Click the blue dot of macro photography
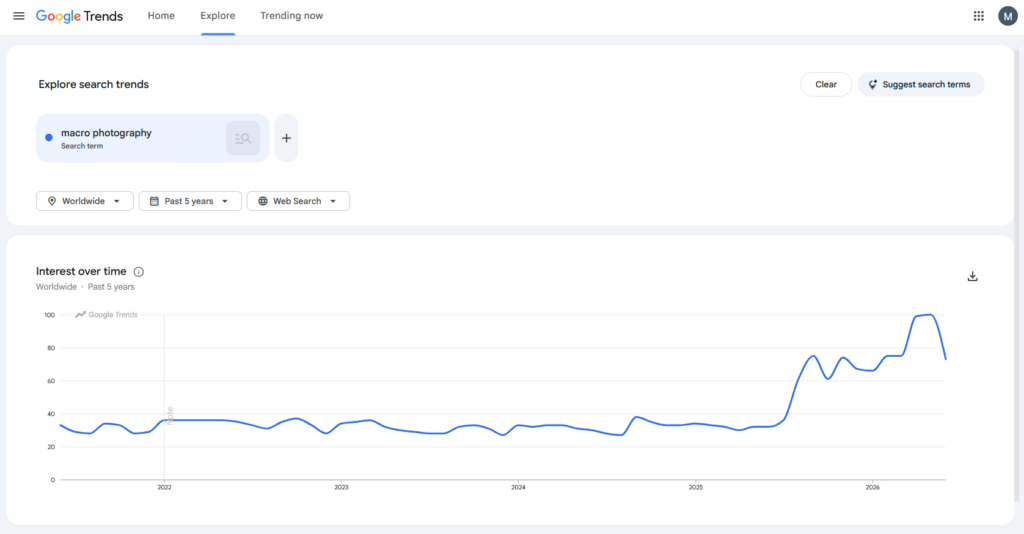The width and height of the screenshot is (1024, 534). pos(48,138)
